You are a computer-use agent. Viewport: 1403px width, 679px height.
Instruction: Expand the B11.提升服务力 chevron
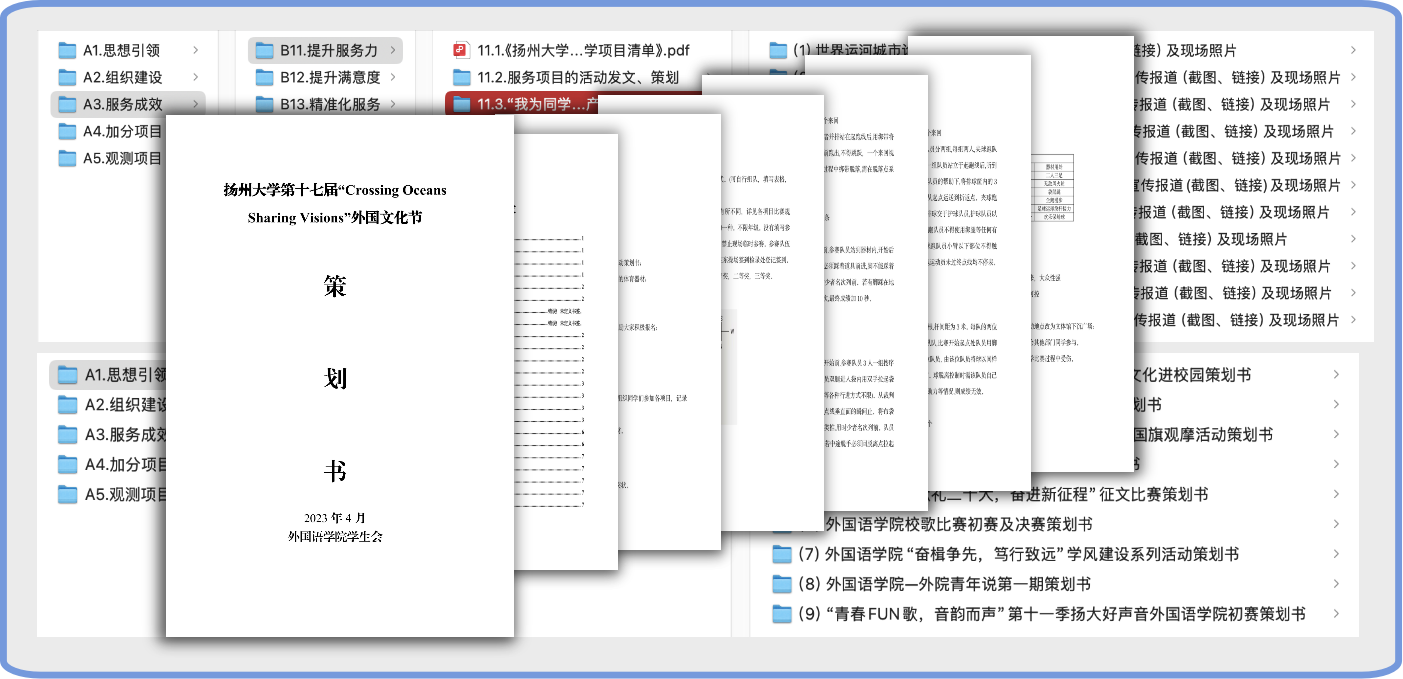[x=392, y=50]
